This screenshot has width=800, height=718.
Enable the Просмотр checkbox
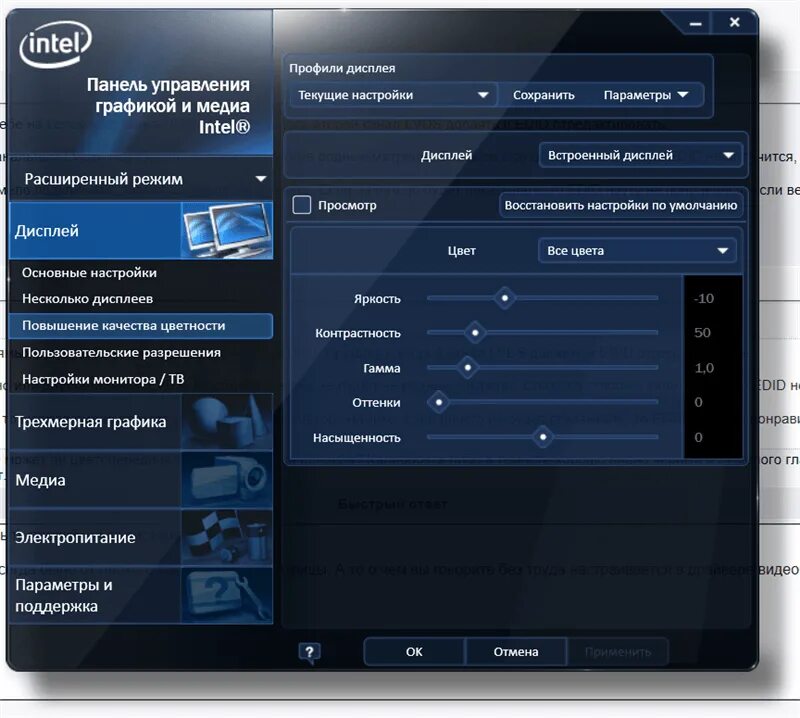[302, 205]
